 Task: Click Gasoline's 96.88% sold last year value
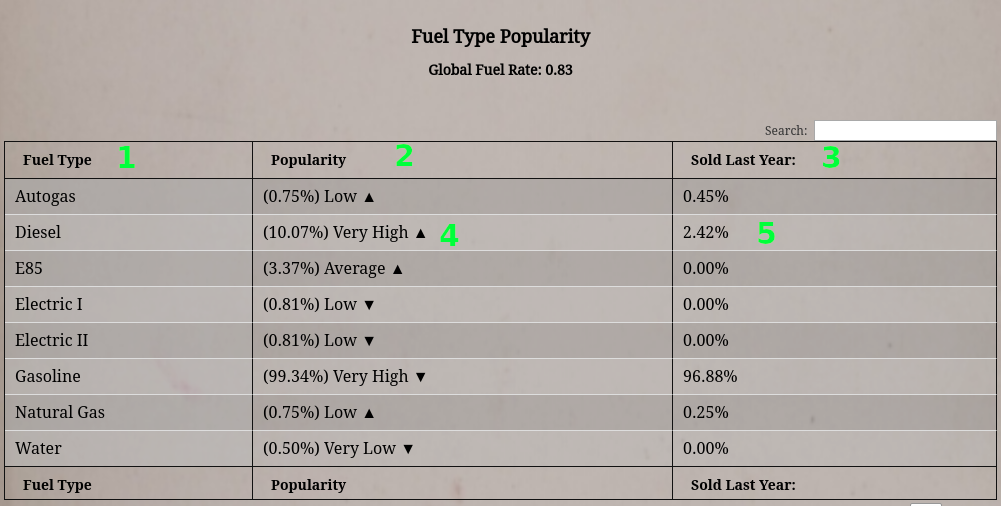click(710, 377)
